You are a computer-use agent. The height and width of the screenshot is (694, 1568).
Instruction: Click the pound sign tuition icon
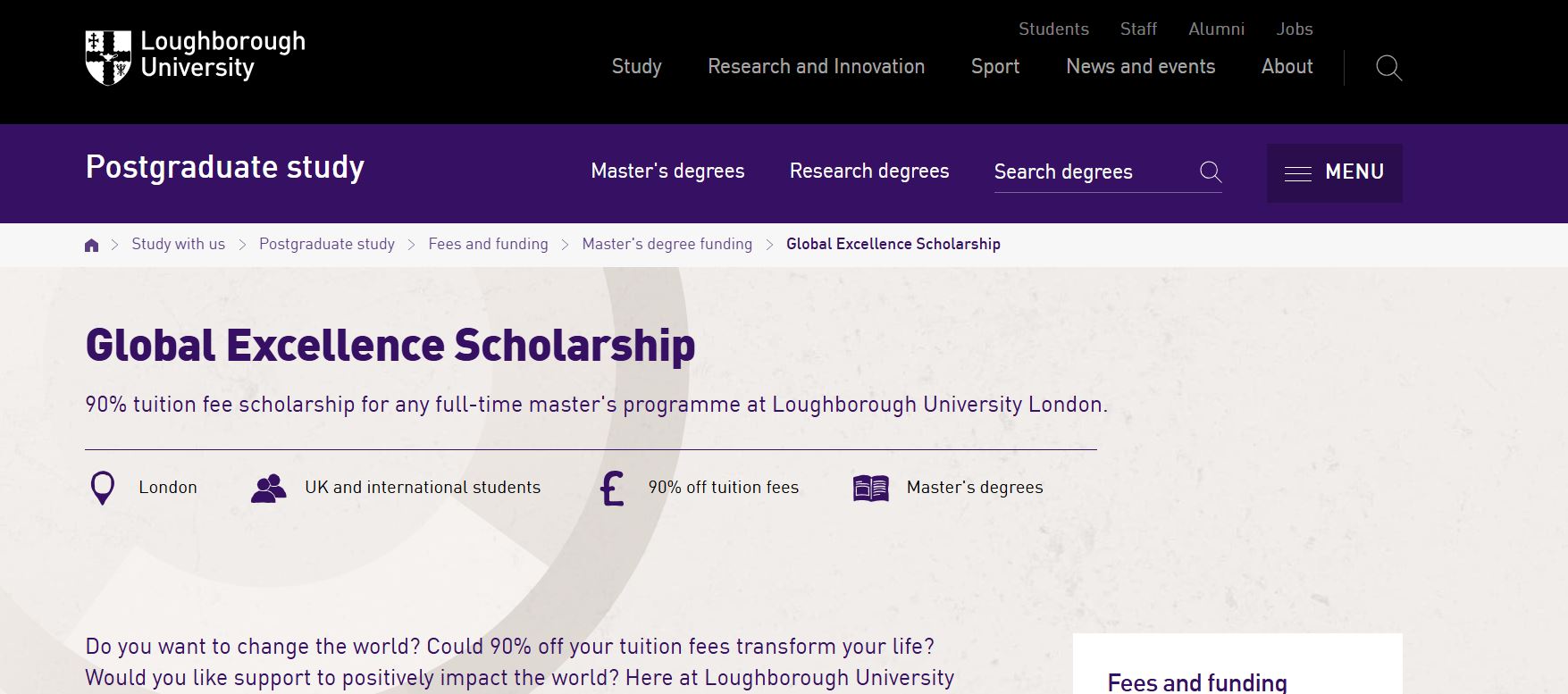point(612,489)
